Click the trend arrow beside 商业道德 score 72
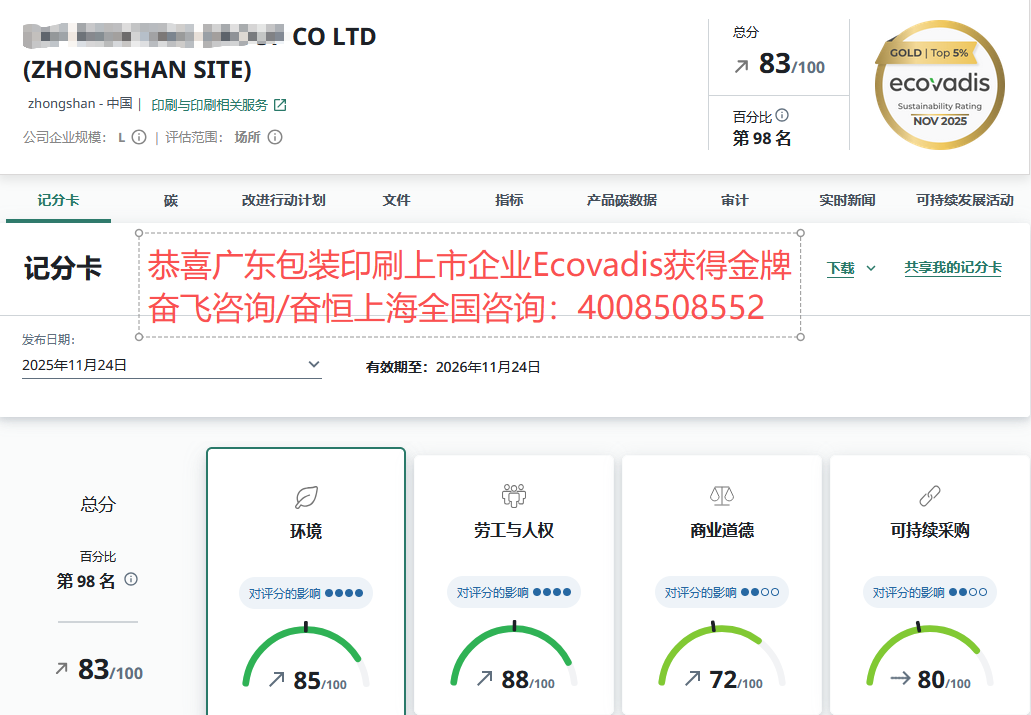Screen dimensions: 1031x715 [x=692, y=678]
